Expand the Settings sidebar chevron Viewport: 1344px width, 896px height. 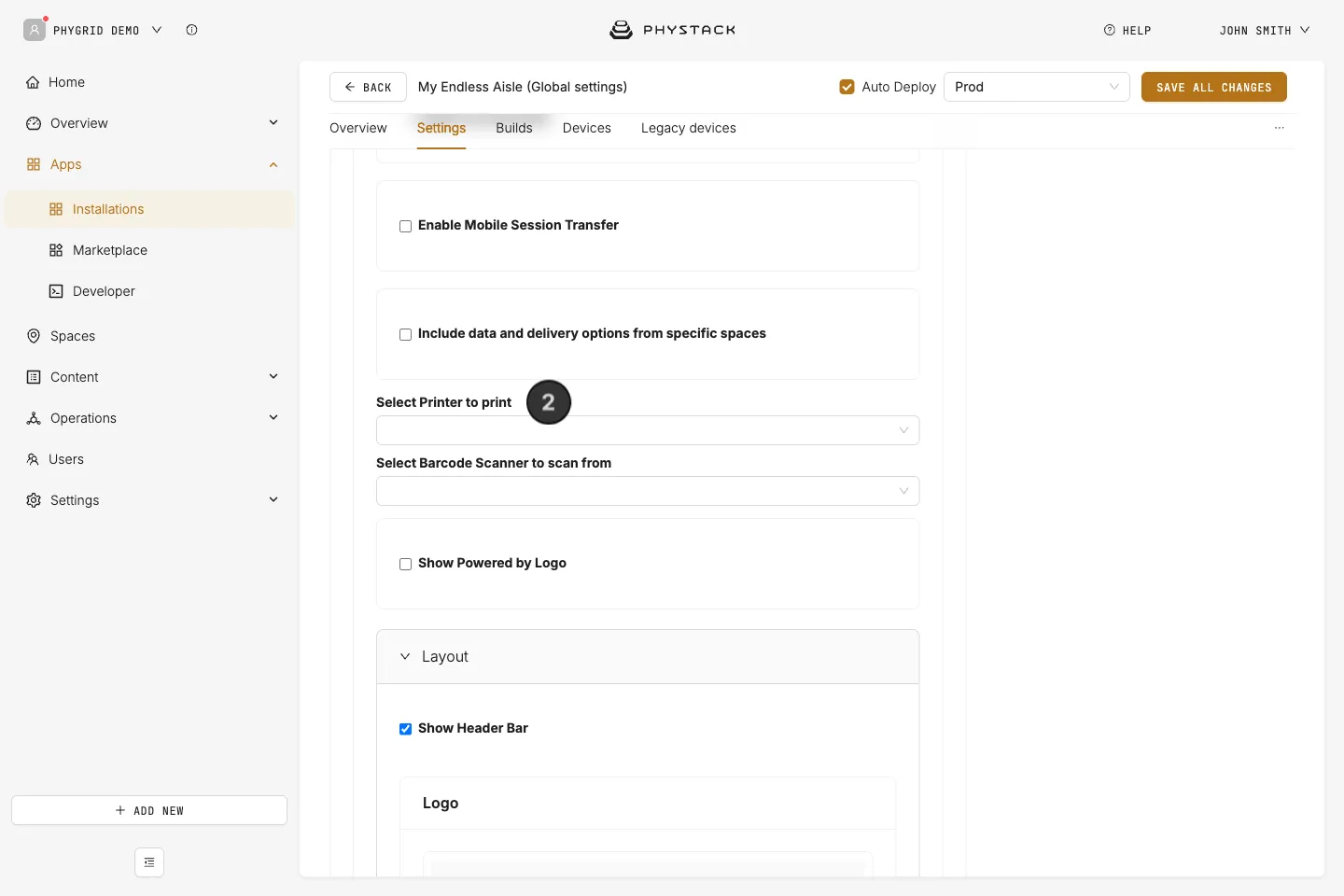(x=273, y=499)
